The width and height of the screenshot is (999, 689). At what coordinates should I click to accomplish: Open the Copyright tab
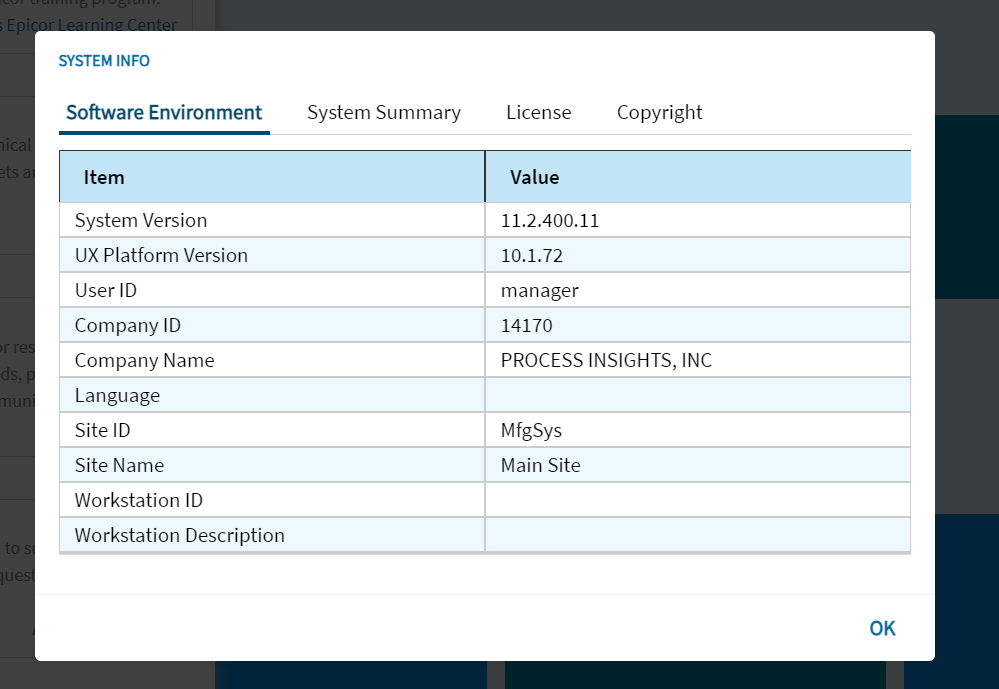tap(659, 113)
